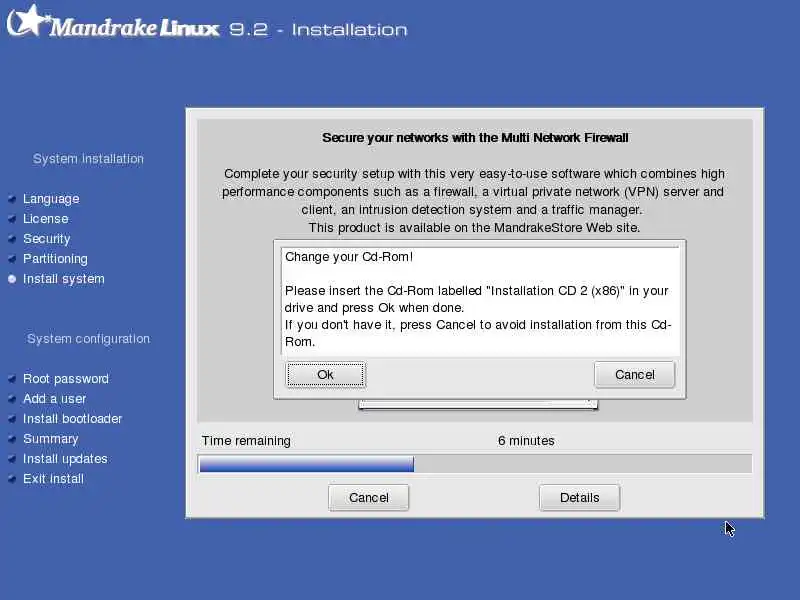The height and width of the screenshot is (600, 800).
Task: Select the Install updates step
Action: 65,459
